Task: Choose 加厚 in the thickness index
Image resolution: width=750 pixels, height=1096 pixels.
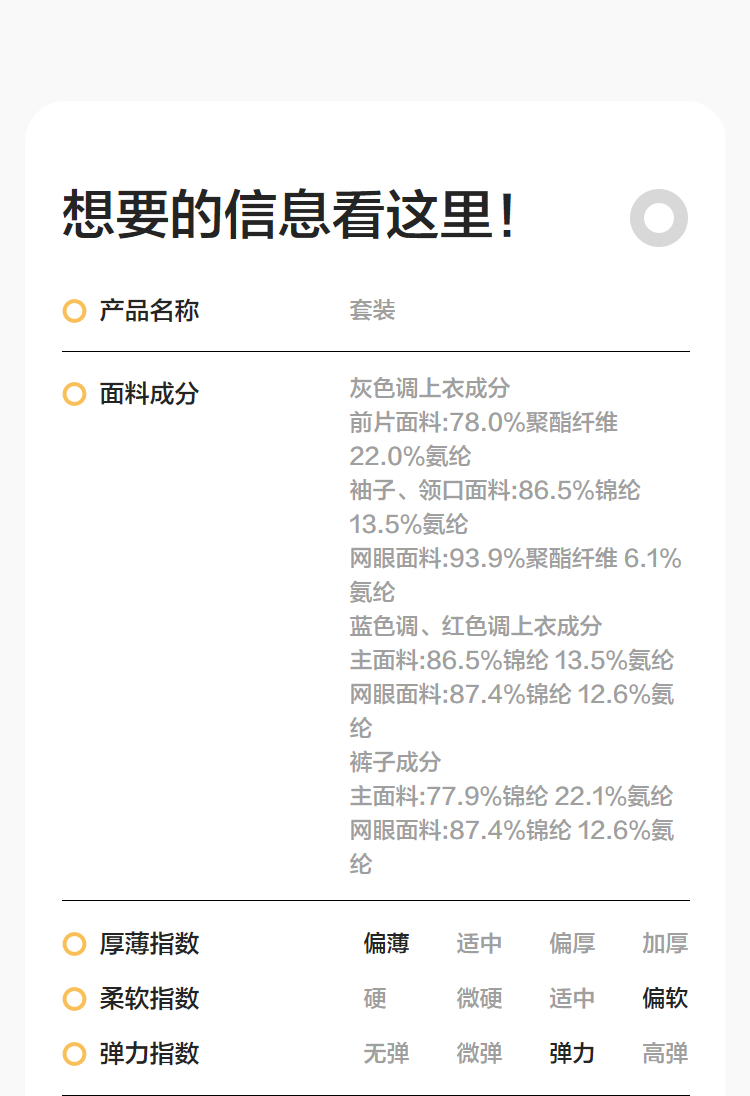Action: click(x=665, y=944)
